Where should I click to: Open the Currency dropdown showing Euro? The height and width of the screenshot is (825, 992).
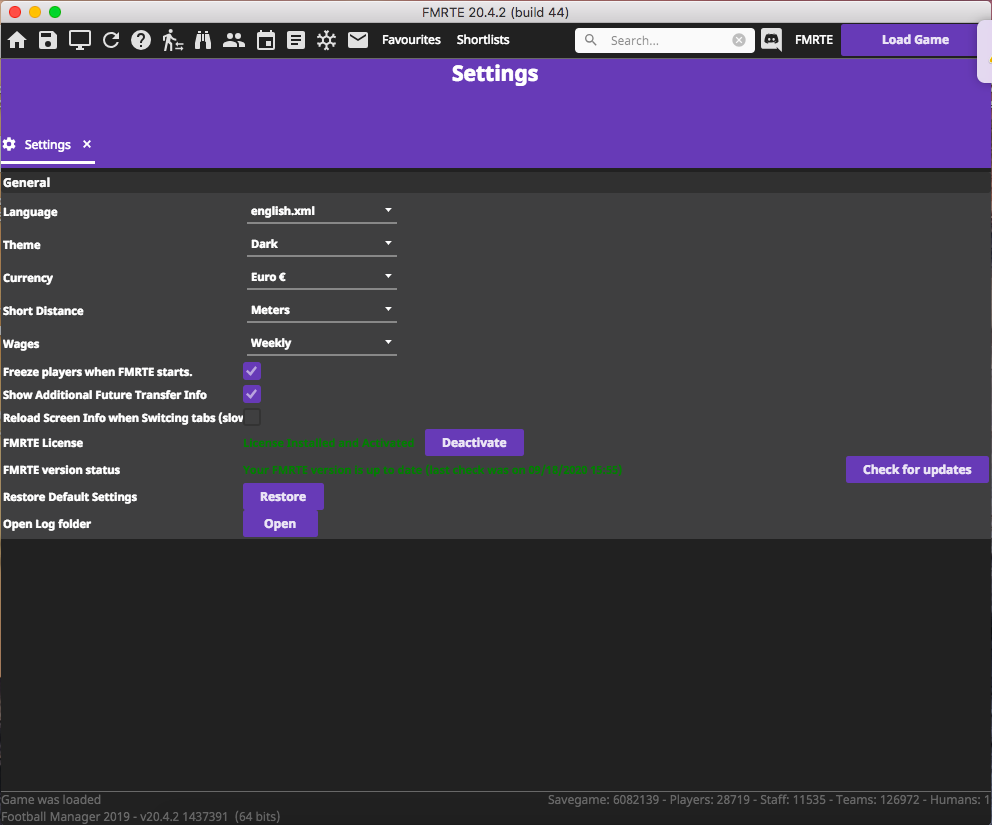pos(322,277)
